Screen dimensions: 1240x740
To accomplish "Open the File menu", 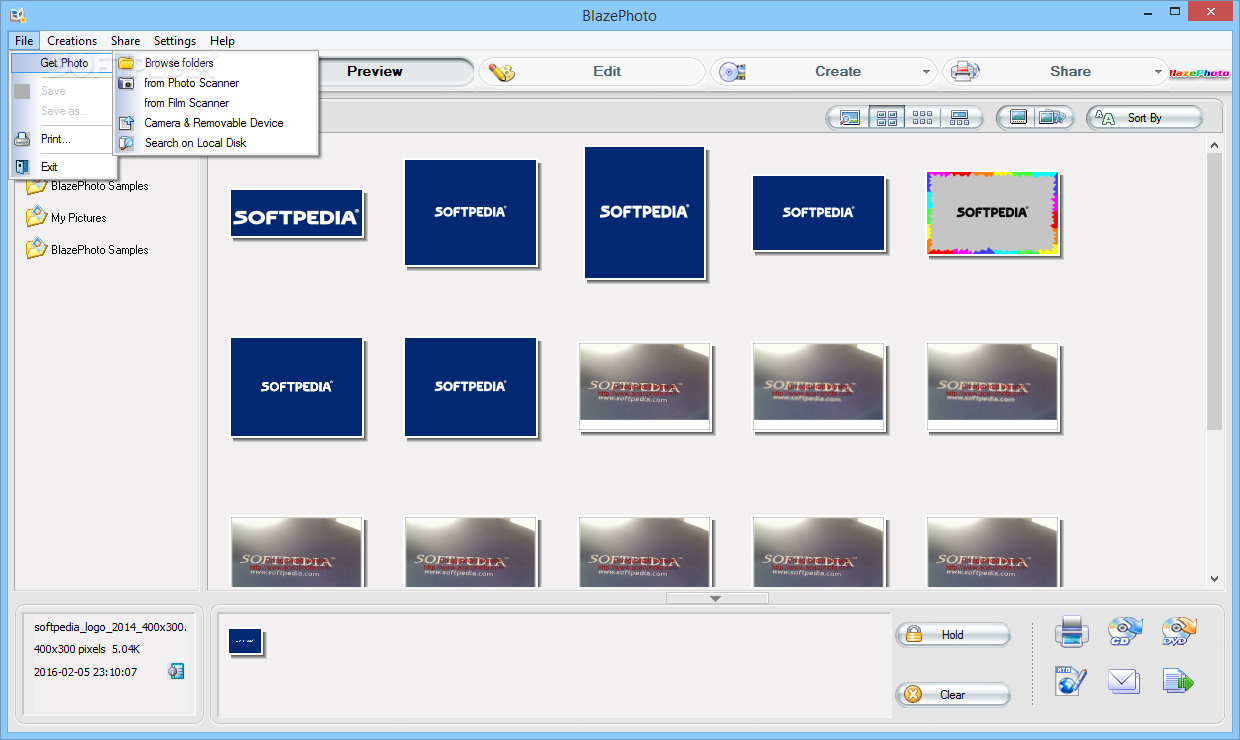I will (x=24, y=41).
